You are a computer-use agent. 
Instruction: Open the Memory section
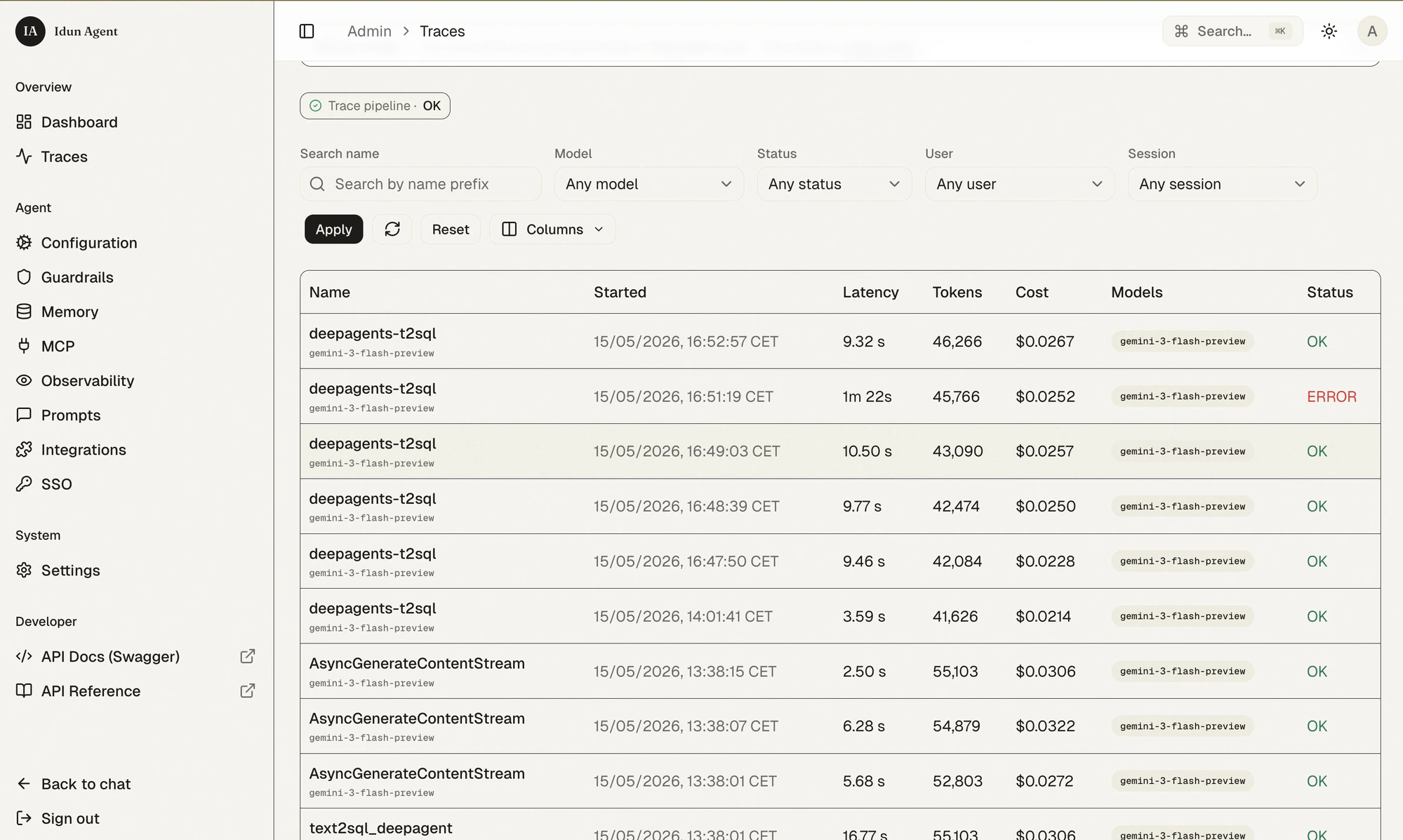69,312
